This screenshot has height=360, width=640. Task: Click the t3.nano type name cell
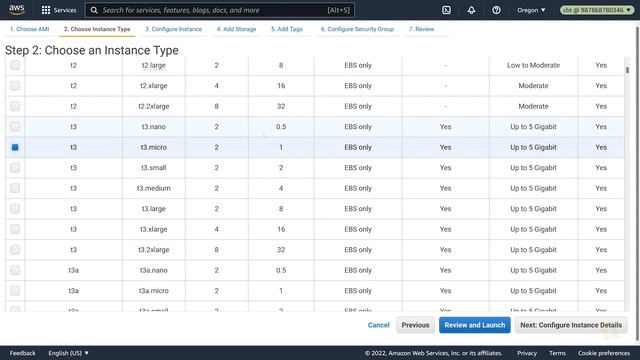pyautogui.click(x=153, y=127)
